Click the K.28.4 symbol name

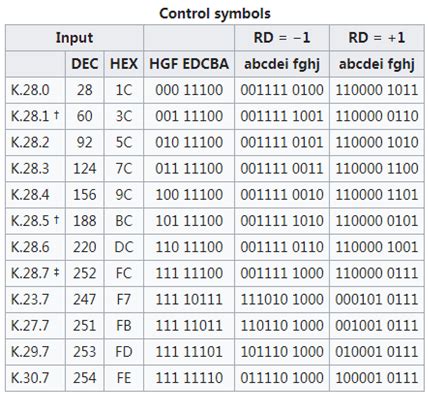tap(30, 195)
